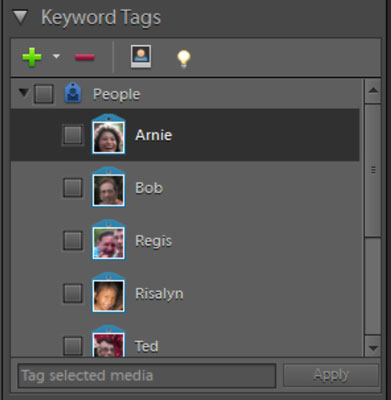This screenshot has height=400, width=391.
Task: Enable the Bob tag checkbox
Action: coord(73,188)
